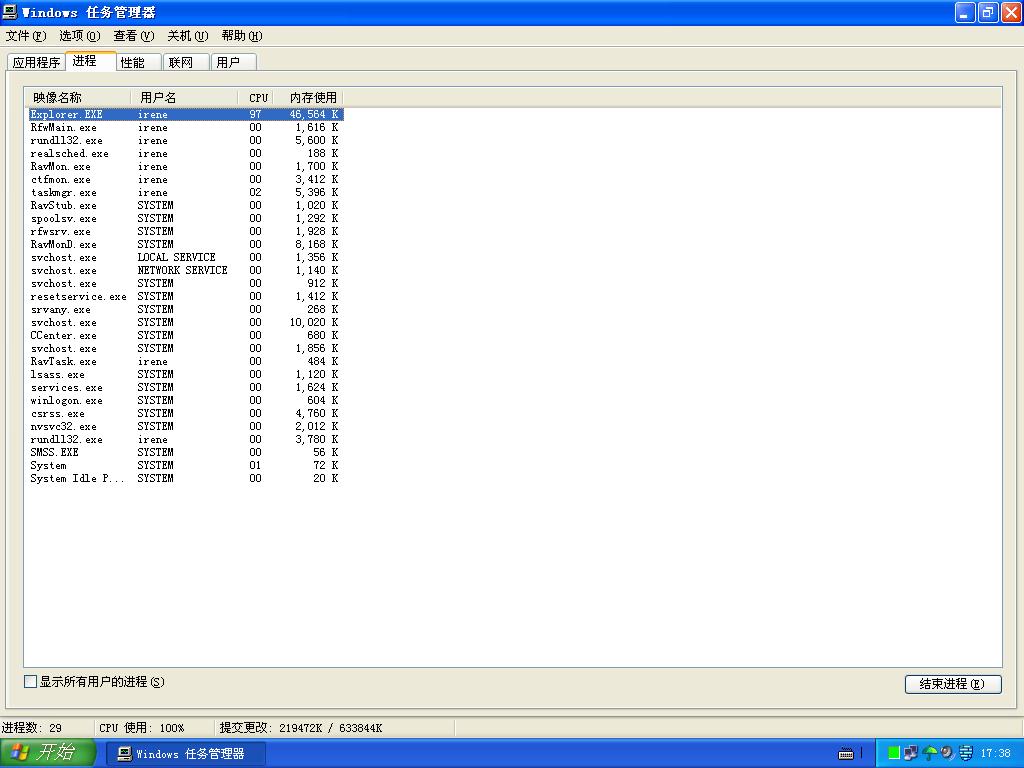The height and width of the screenshot is (768, 1024).
Task: Select the RavMon.exe process row
Action: (185, 167)
